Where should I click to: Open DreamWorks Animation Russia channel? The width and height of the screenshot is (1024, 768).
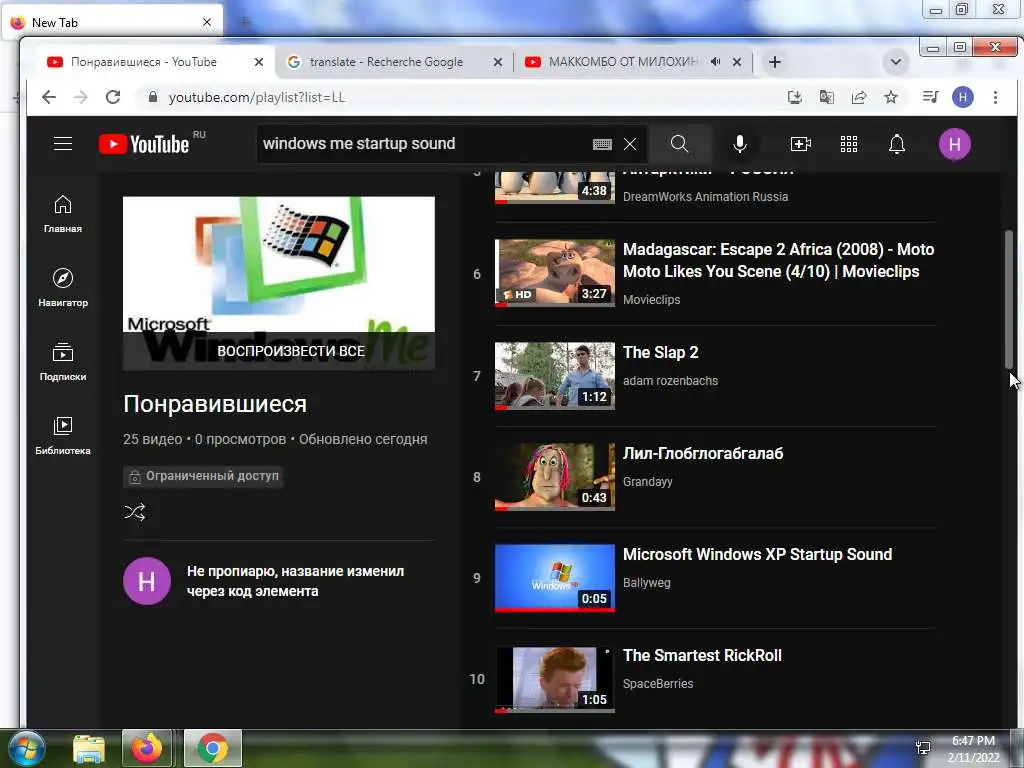pos(705,197)
